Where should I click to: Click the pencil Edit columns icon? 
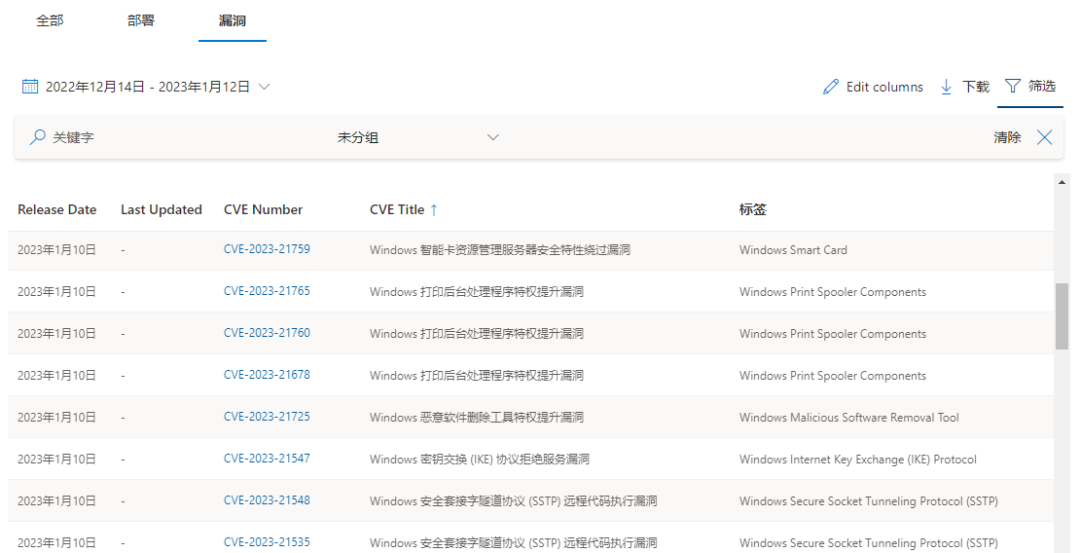(x=831, y=87)
